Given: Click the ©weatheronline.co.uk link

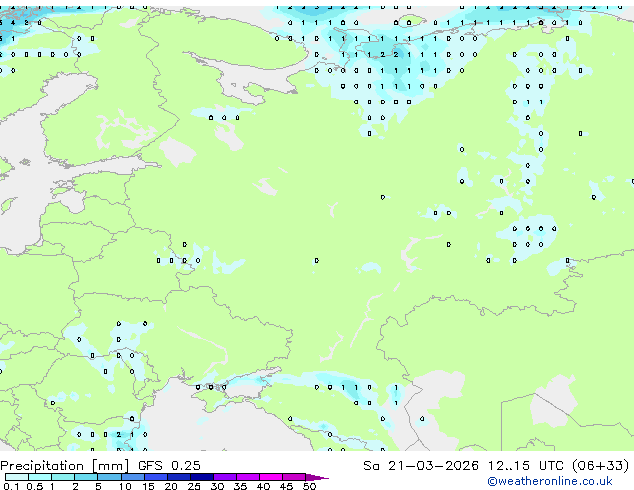Looking at the screenshot, I should coord(550,482).
